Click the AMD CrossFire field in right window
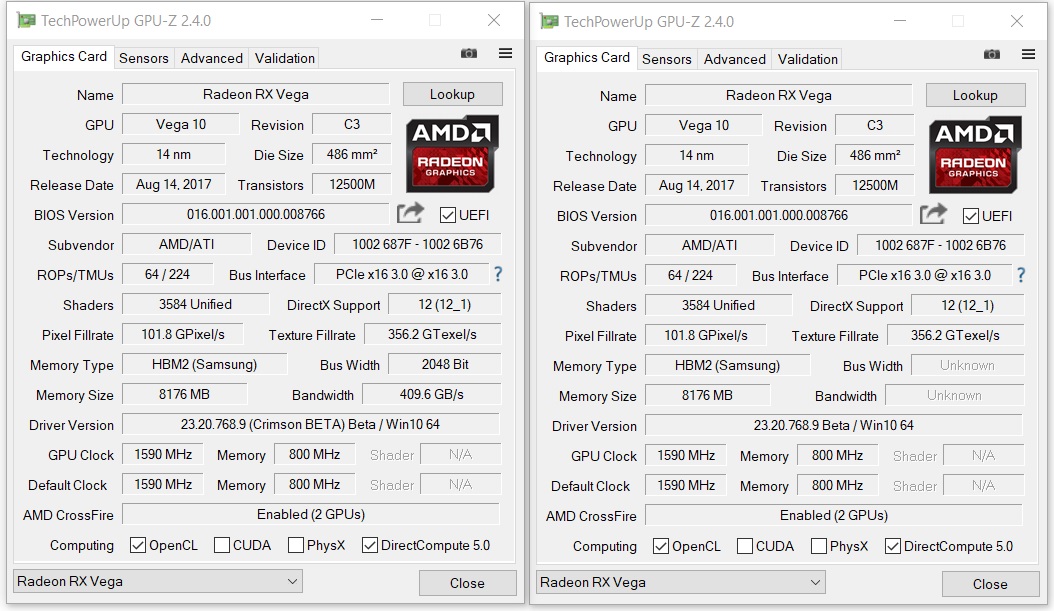1054x611 pixels. [x=834, y=515]
